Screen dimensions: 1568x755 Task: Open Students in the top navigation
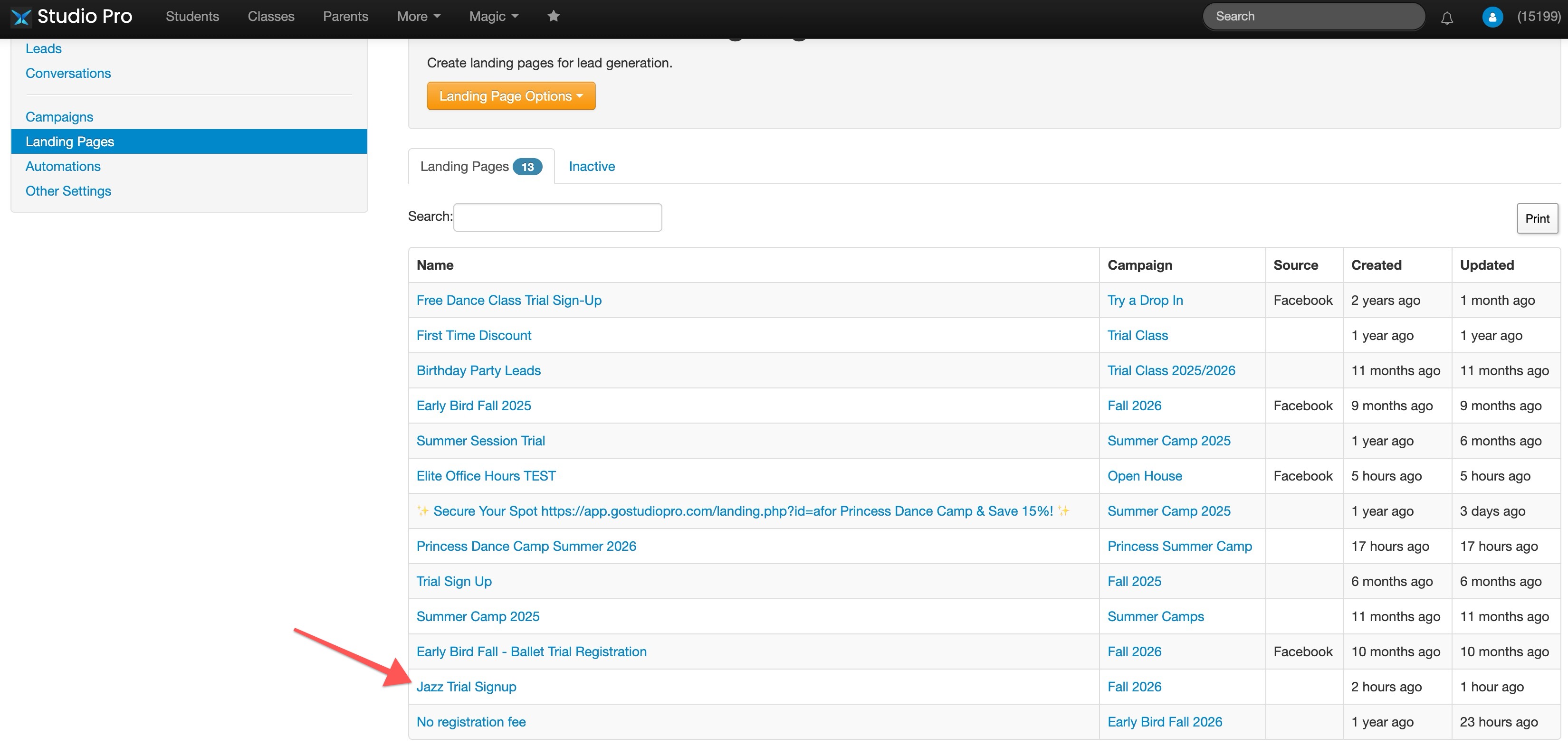192,17
